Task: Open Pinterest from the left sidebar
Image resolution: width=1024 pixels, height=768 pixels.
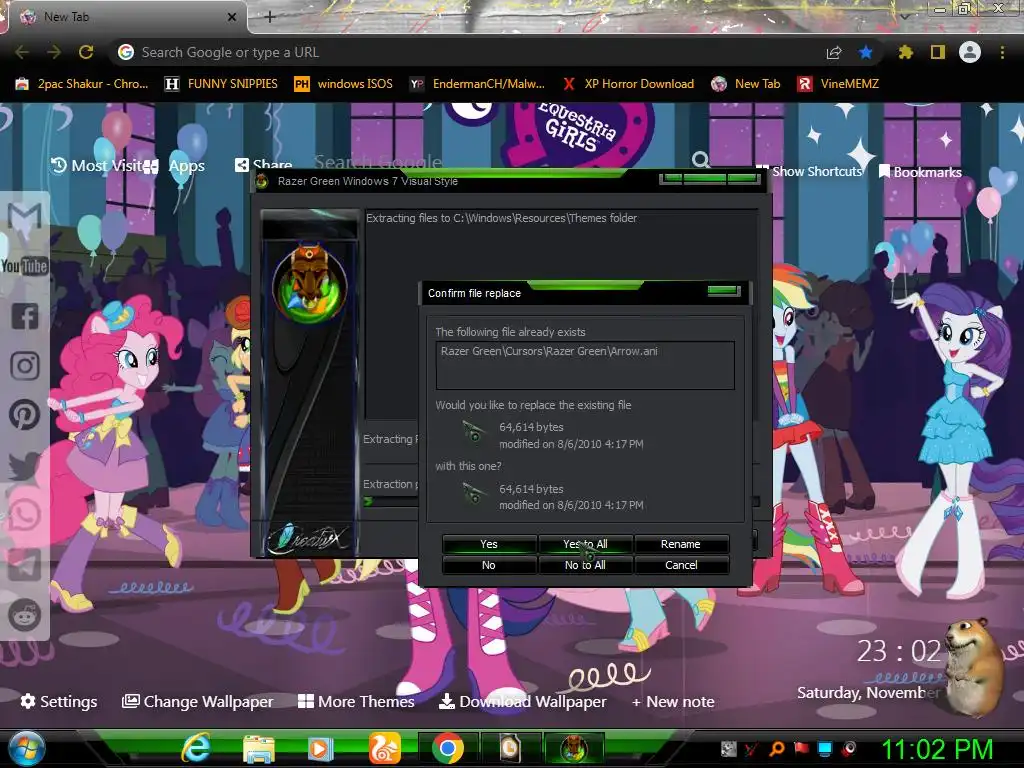Action: 25,415
